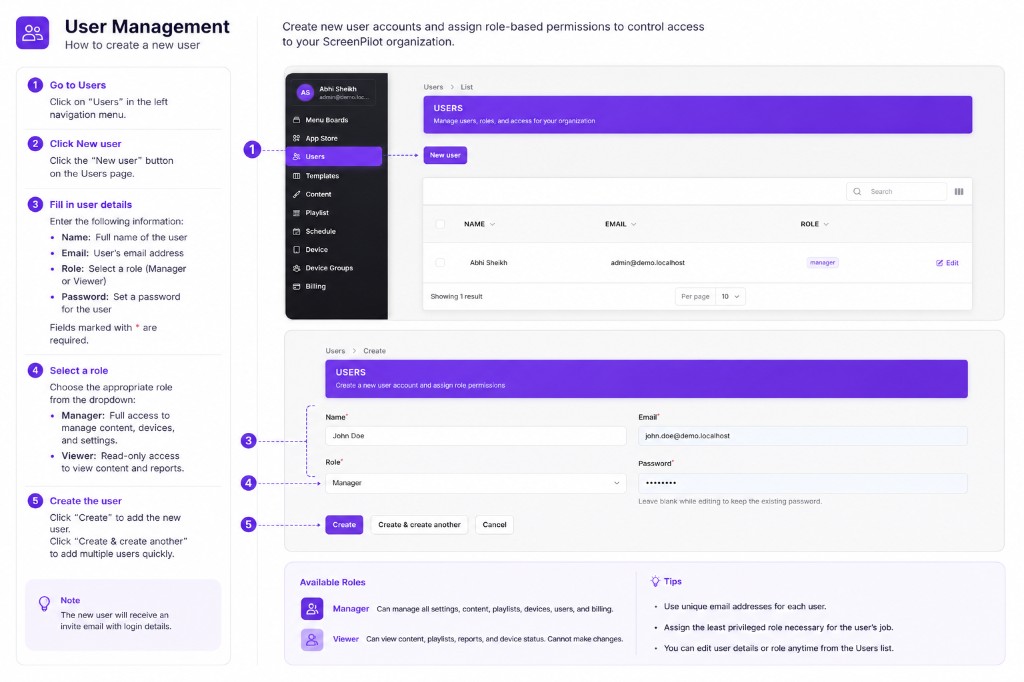Click the AS user avatar
Image resolution: width=1024 pixels, height=682 pixels.
(x=305, y=93)
